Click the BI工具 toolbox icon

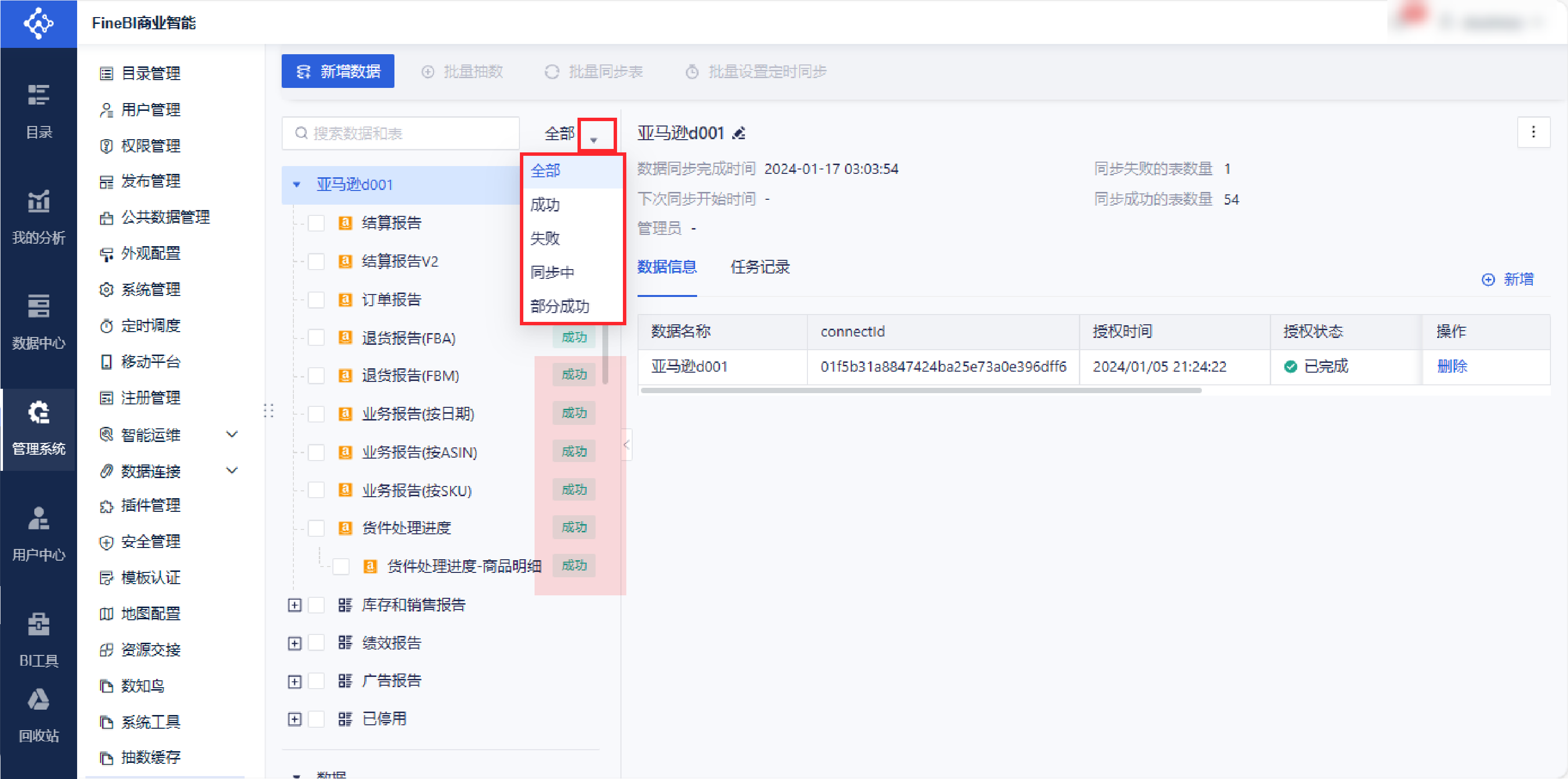click(x=39, y=624)
